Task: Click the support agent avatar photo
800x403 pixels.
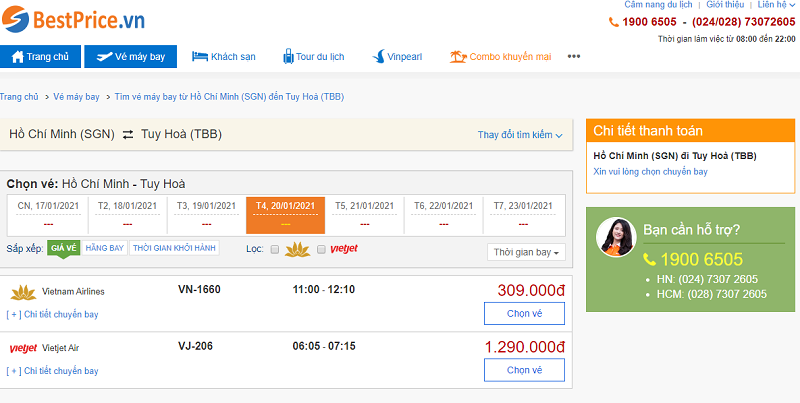Action: coord(616,238)
